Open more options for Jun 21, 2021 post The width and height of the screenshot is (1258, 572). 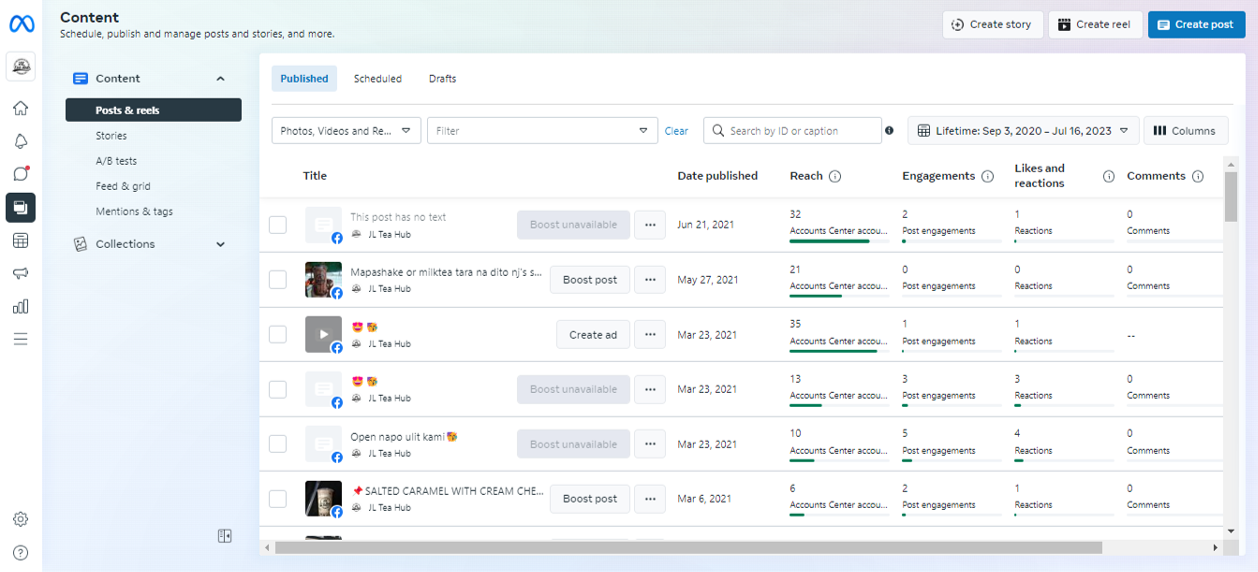[651, 225]
